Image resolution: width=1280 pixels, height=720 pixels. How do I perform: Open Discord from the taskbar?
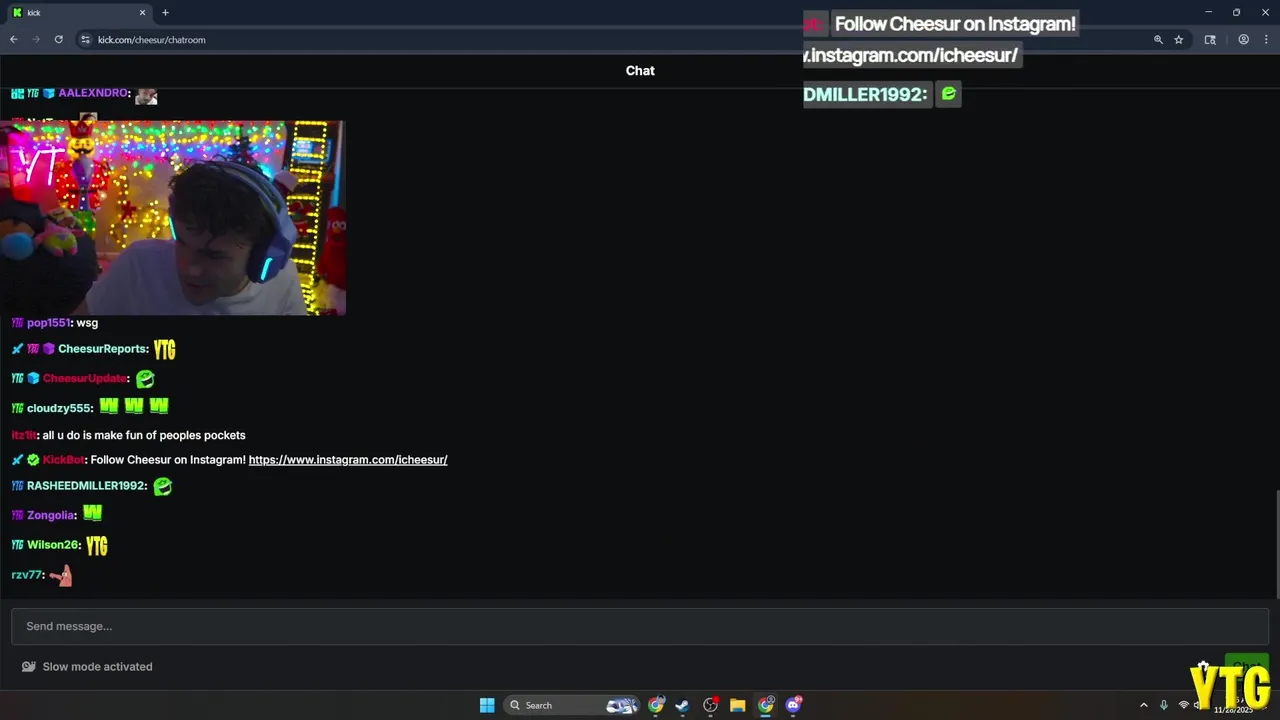[793, 705]
